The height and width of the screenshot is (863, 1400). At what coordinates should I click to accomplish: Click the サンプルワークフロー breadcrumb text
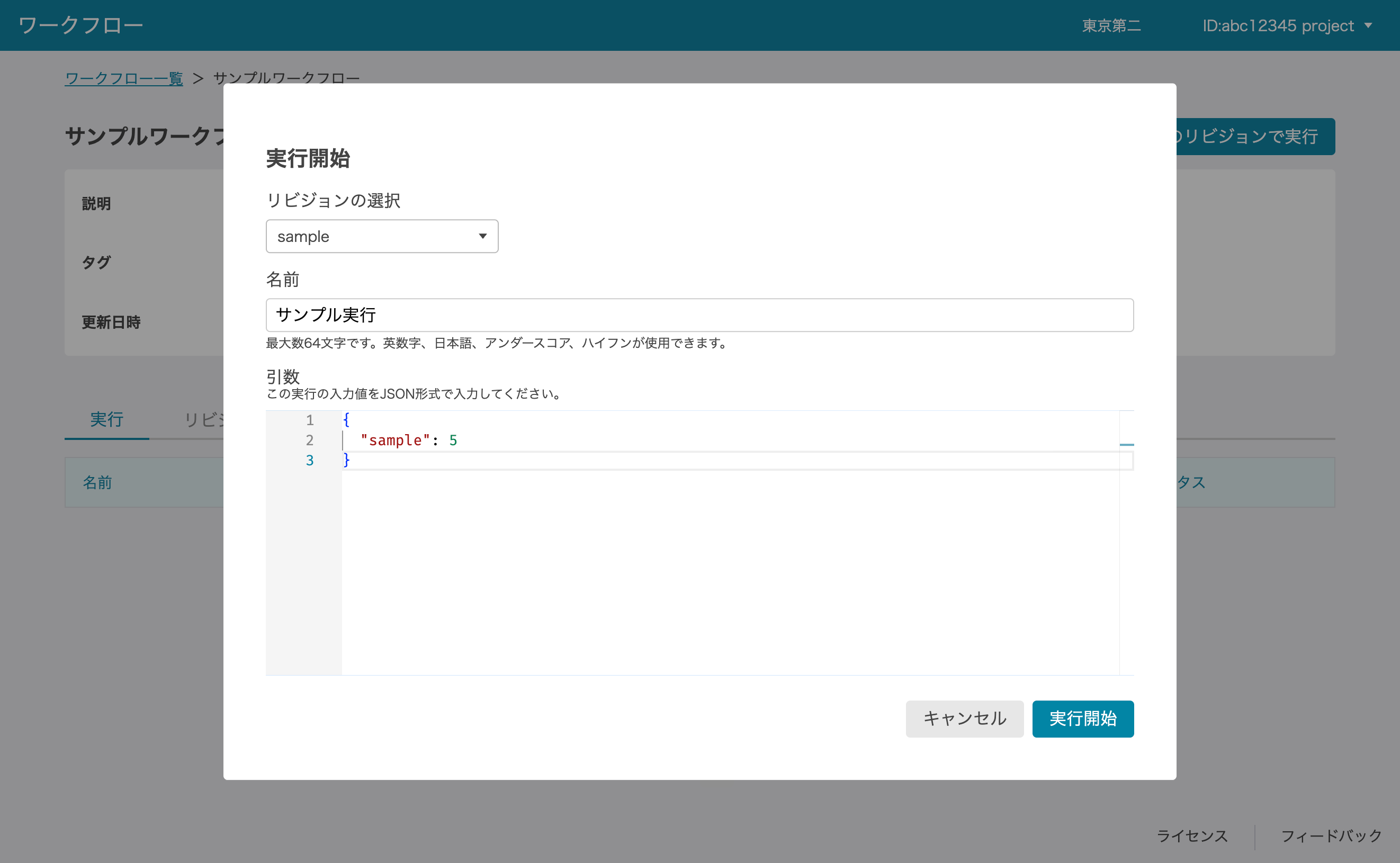pos(286,78)
